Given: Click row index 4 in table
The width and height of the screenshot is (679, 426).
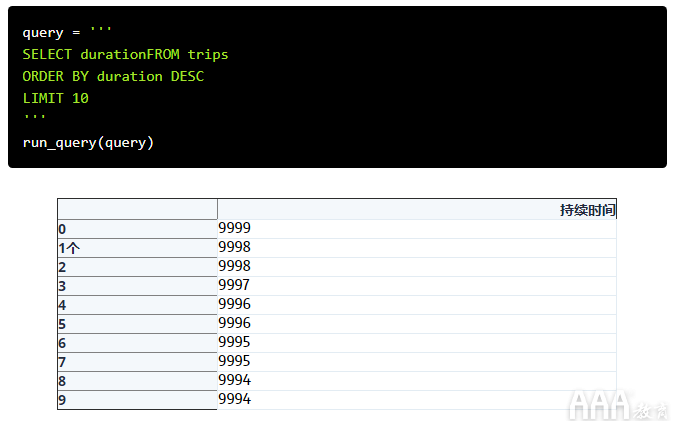Looking at the screenshot, I should [63, 305].
